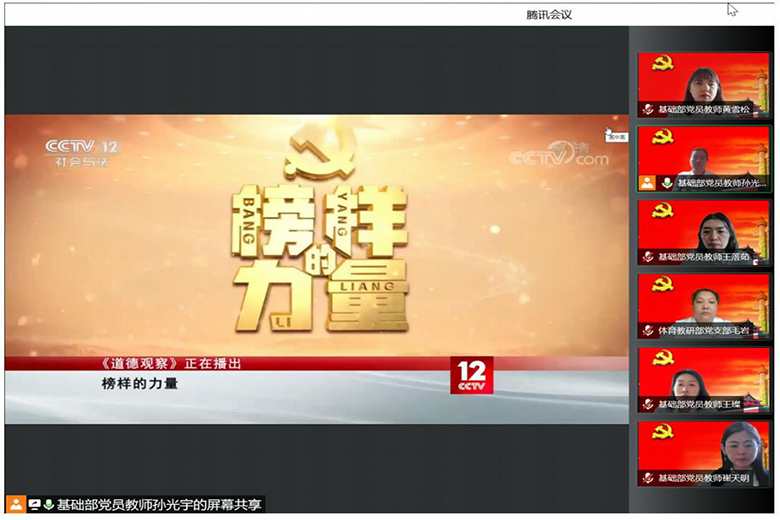Screen dimensions: 780x520
Task: Click the CCTV 12 社会与法 logo in the video
Action: pos(81,152)
